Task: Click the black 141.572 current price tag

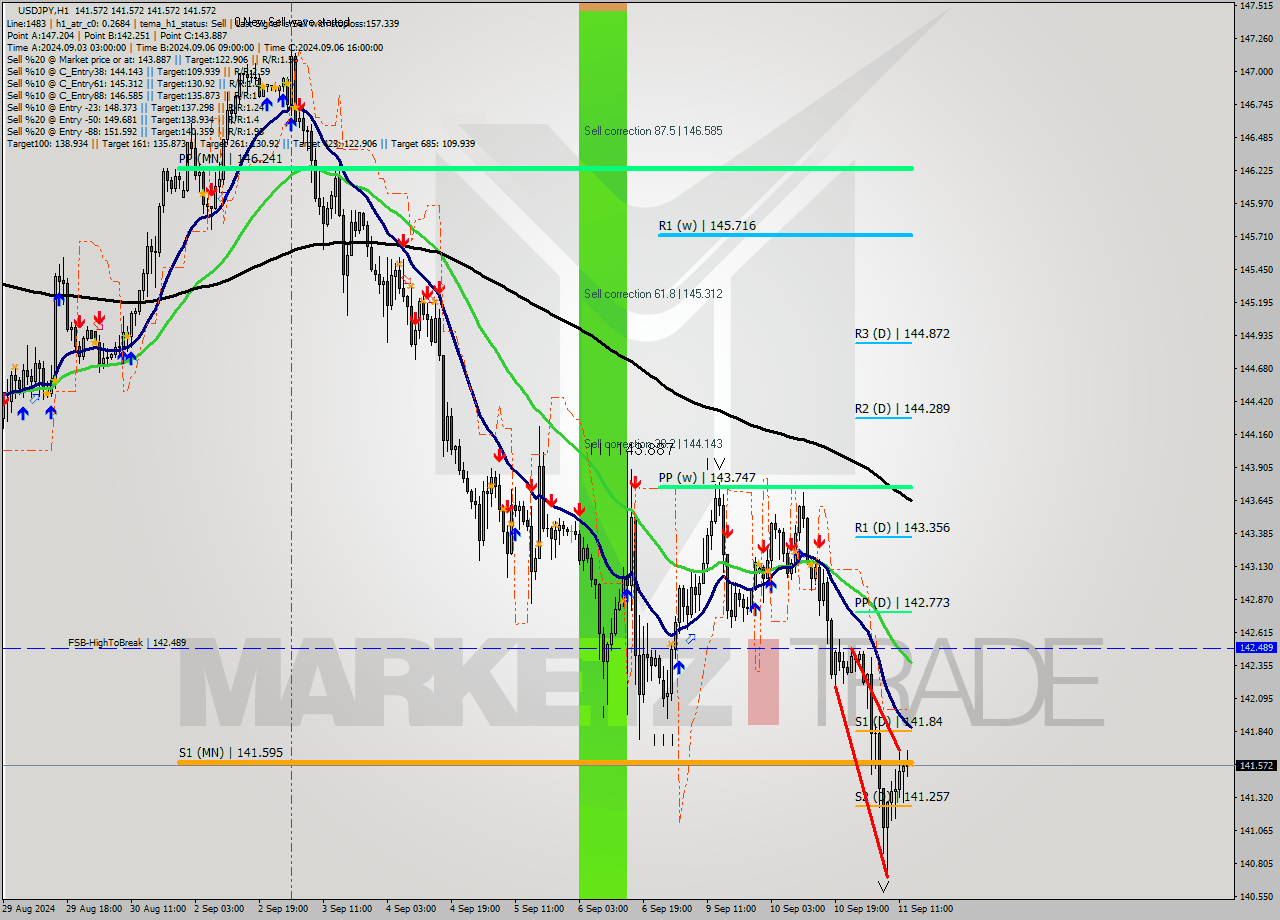Action: point(1257,766)
